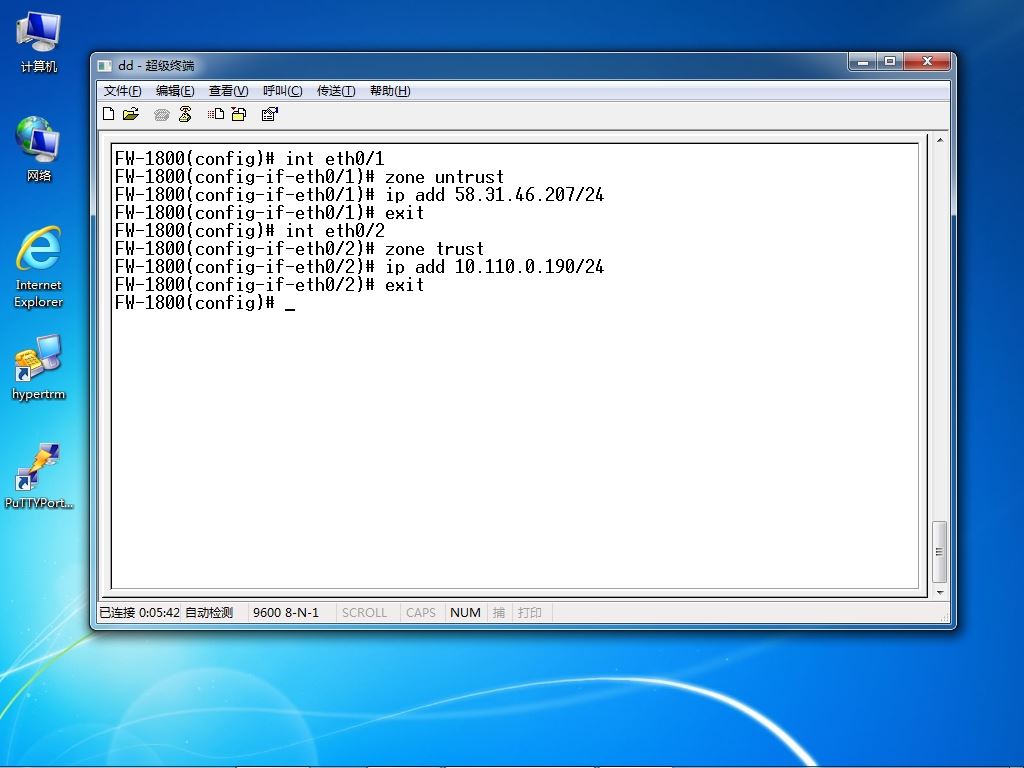Click the Call (phone) toolbar icon

[x=161, y=115]
